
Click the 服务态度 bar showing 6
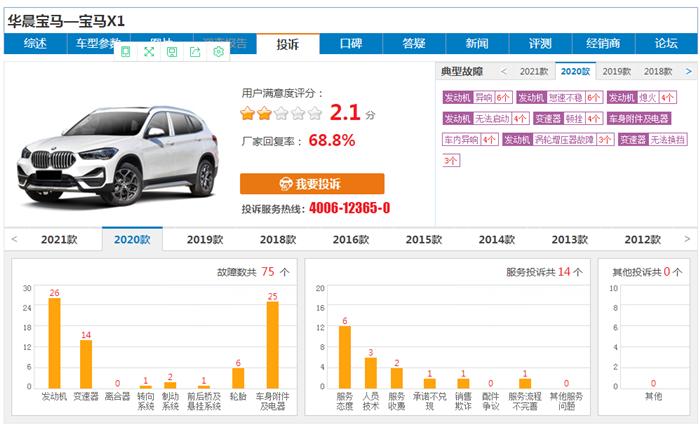pyautogui.click(x=345, y=357)
